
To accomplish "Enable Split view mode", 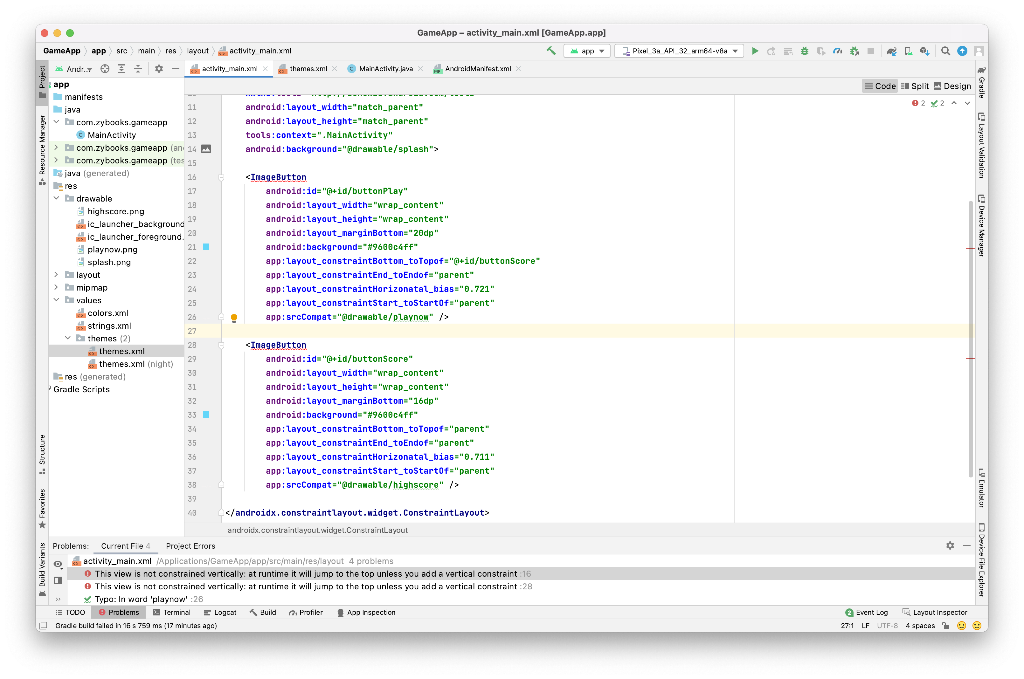I will tap(917, 85).
